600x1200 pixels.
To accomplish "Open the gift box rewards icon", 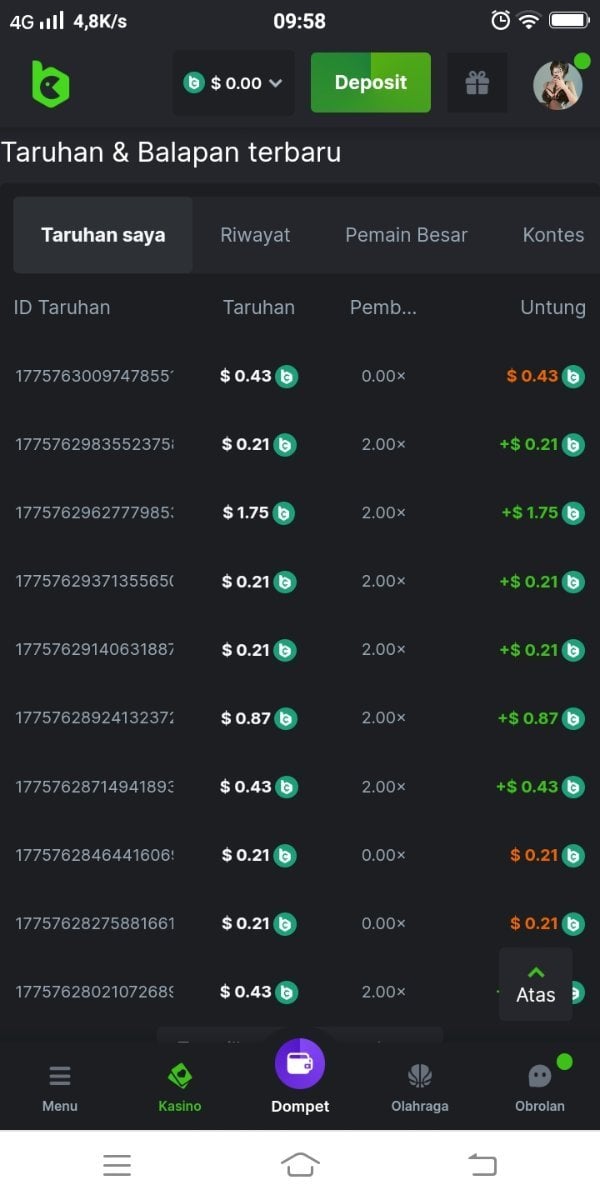I will (477, 83).
